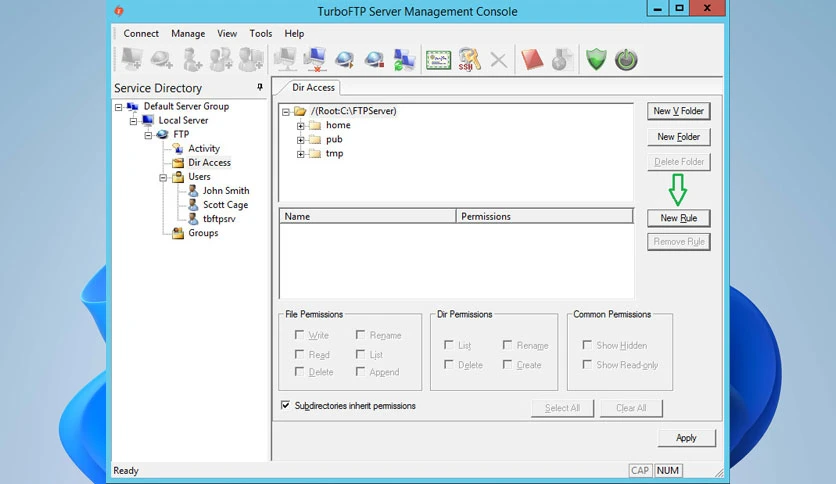Collapse the FTP node
This screenshot has height=484, width=836.
[148, 135]
